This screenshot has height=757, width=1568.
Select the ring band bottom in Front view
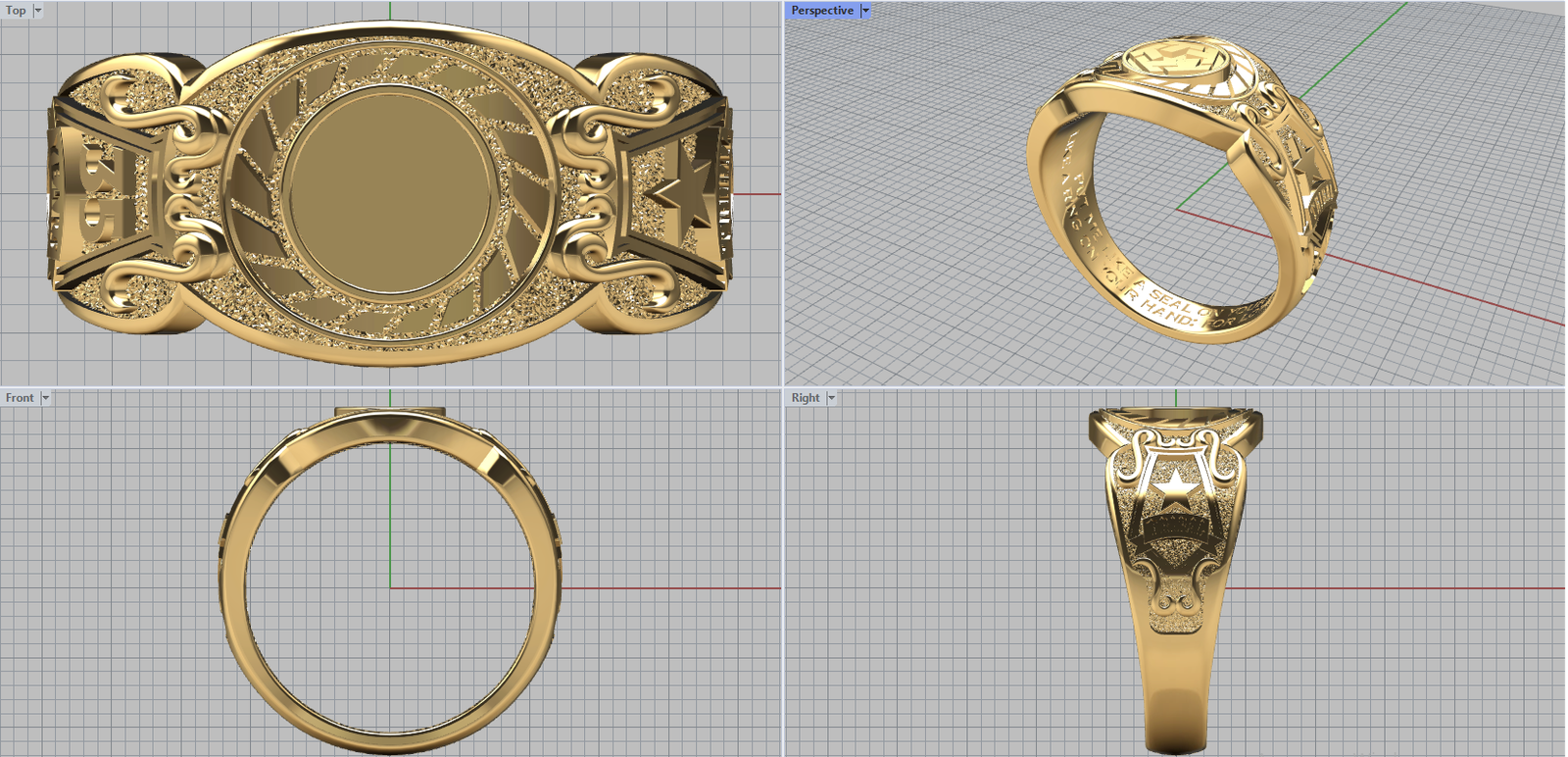coord(390,737)
